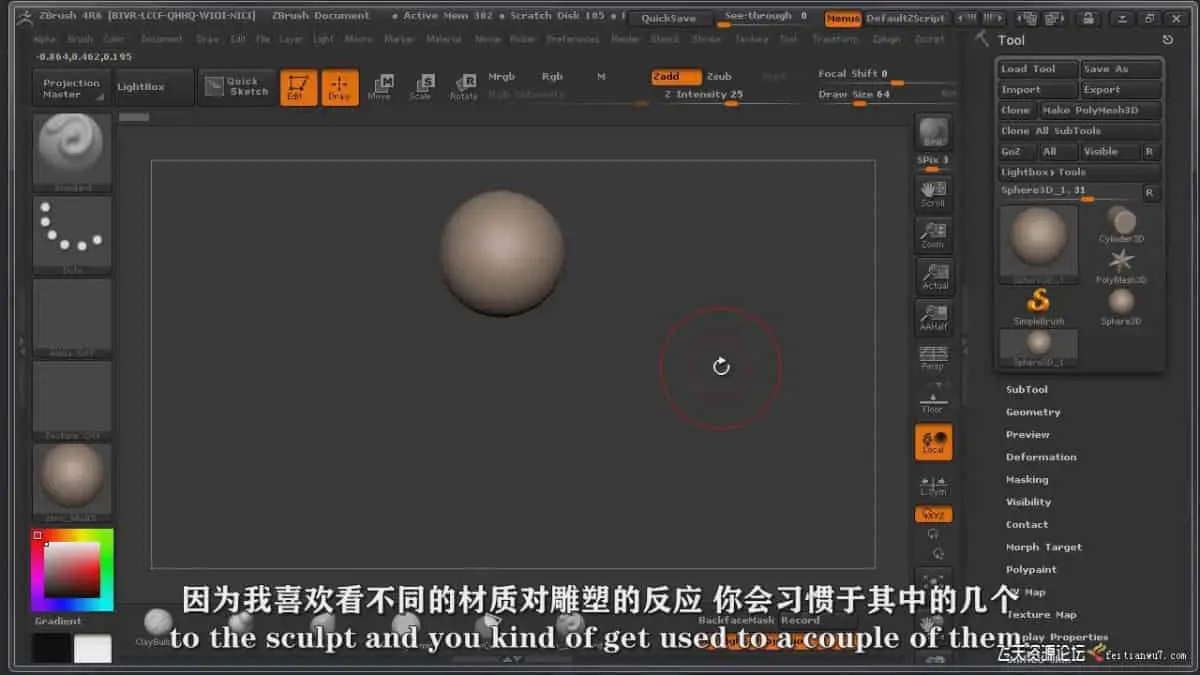Activate the Edit mode button

point(298,88)
